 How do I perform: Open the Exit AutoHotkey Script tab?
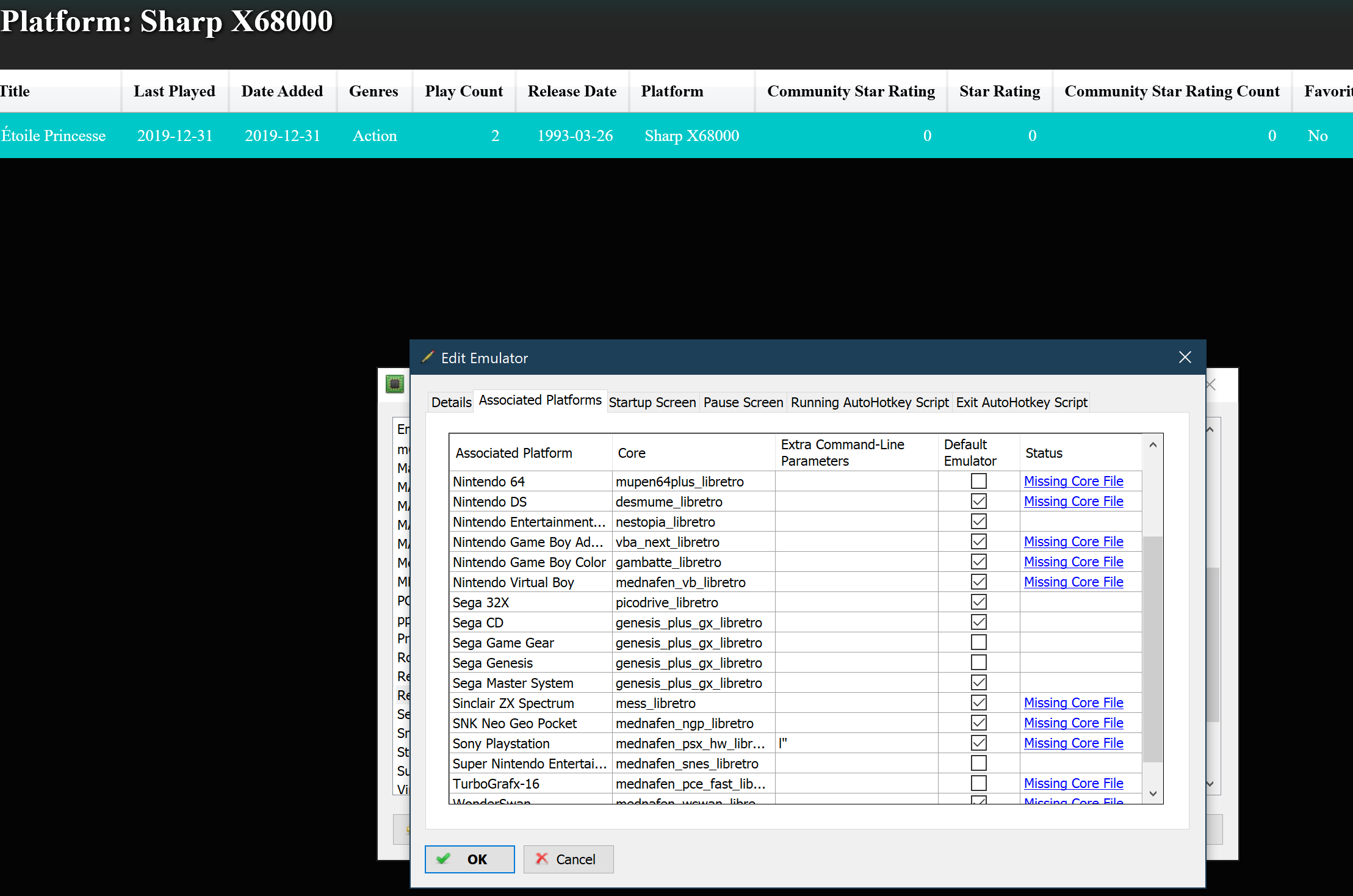(x=1022, y=402)
